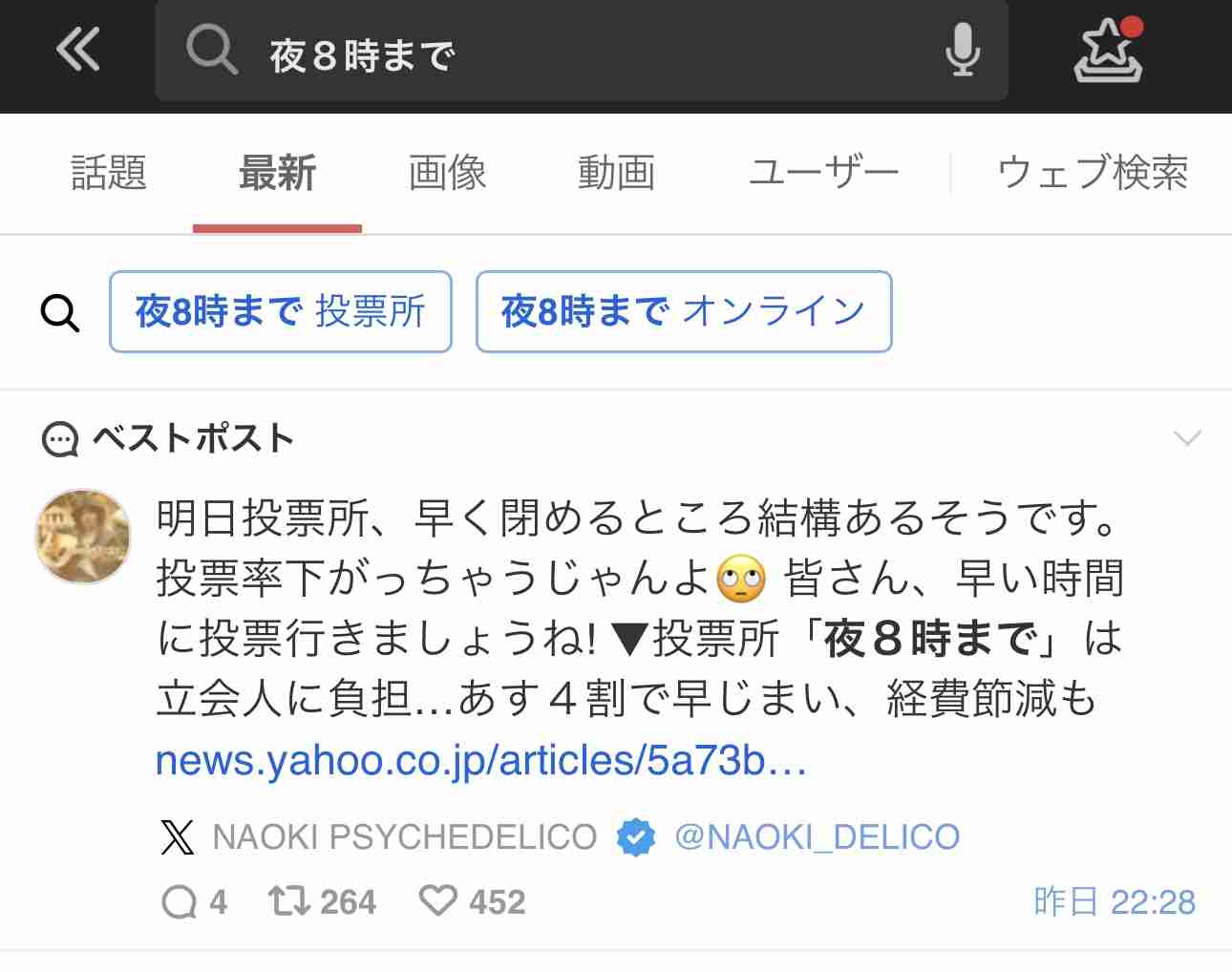
Task: Open the news.yahoo.co.jp article link
Action: [481, 761]
